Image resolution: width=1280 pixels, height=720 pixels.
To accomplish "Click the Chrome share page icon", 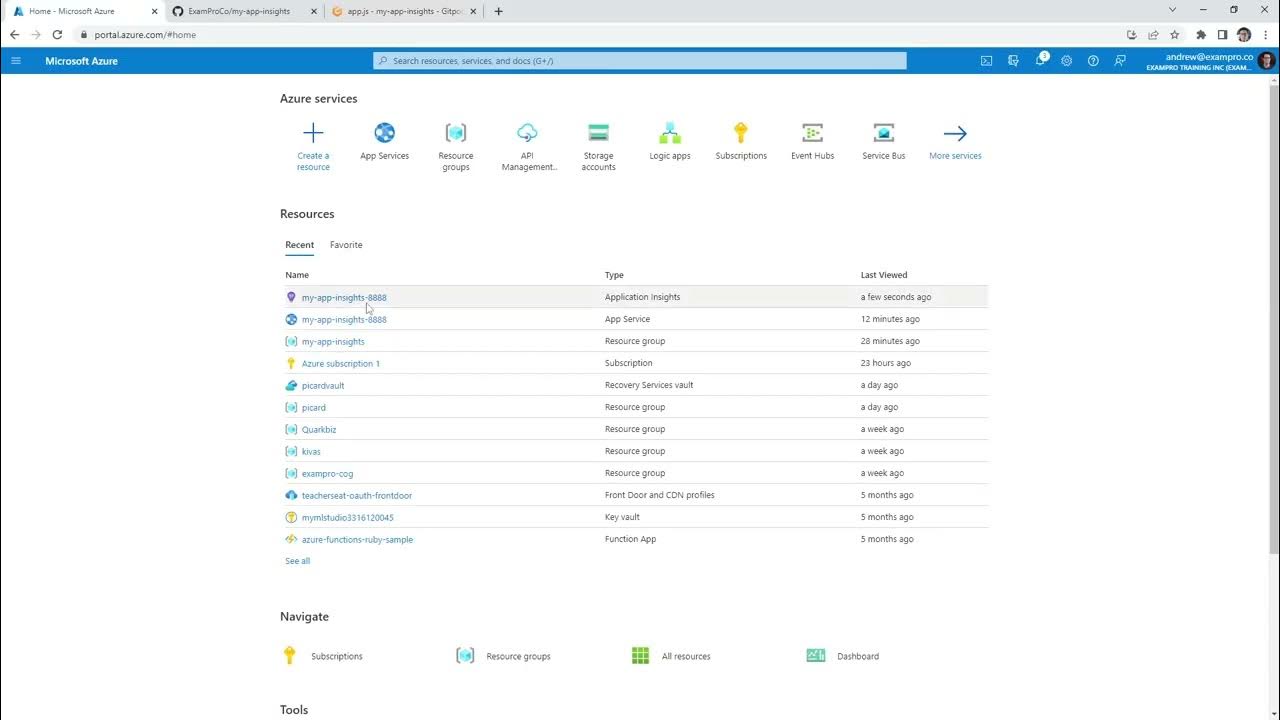I will click(1153, 34).
